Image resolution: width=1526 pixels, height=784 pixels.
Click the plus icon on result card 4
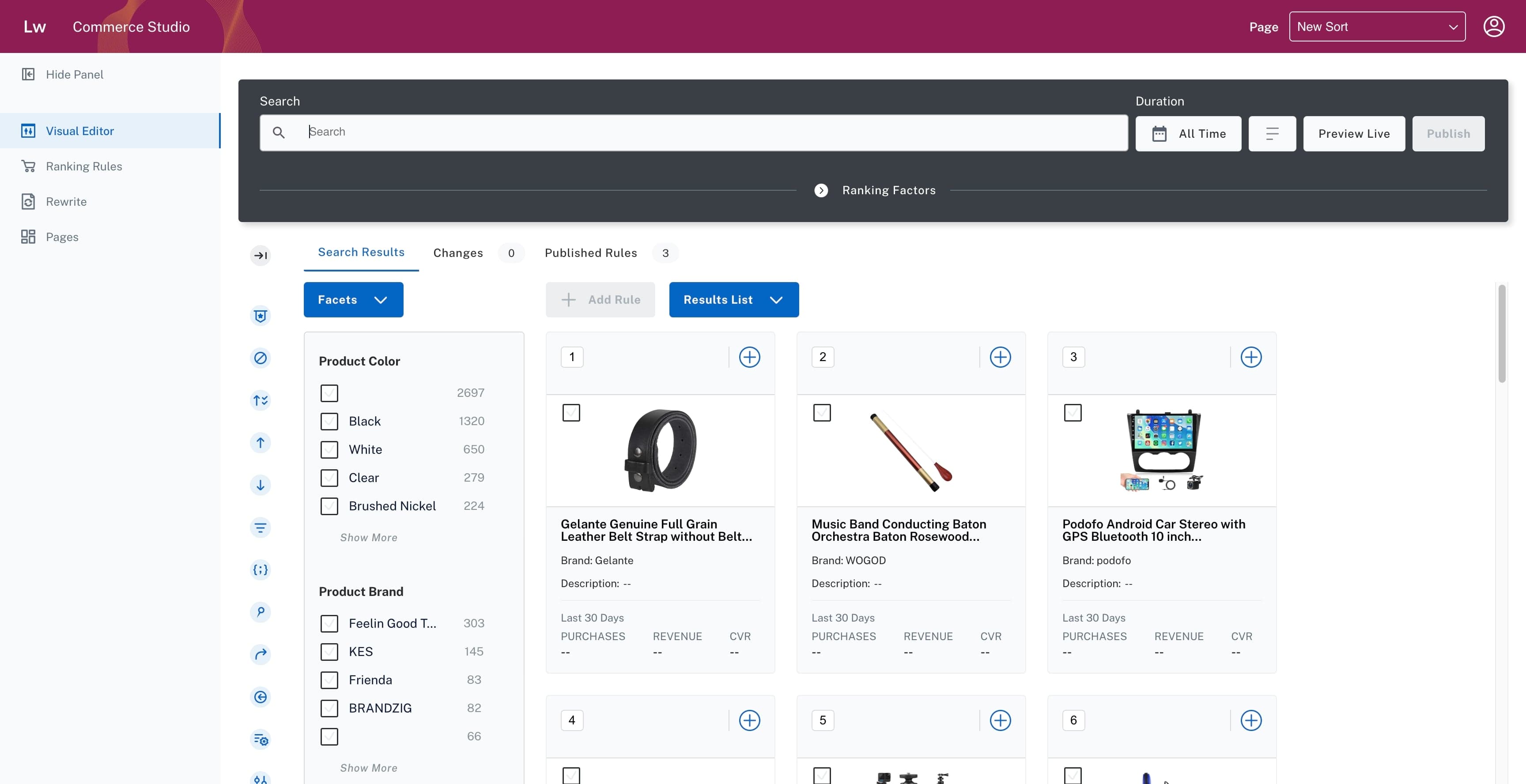[749, 720]
